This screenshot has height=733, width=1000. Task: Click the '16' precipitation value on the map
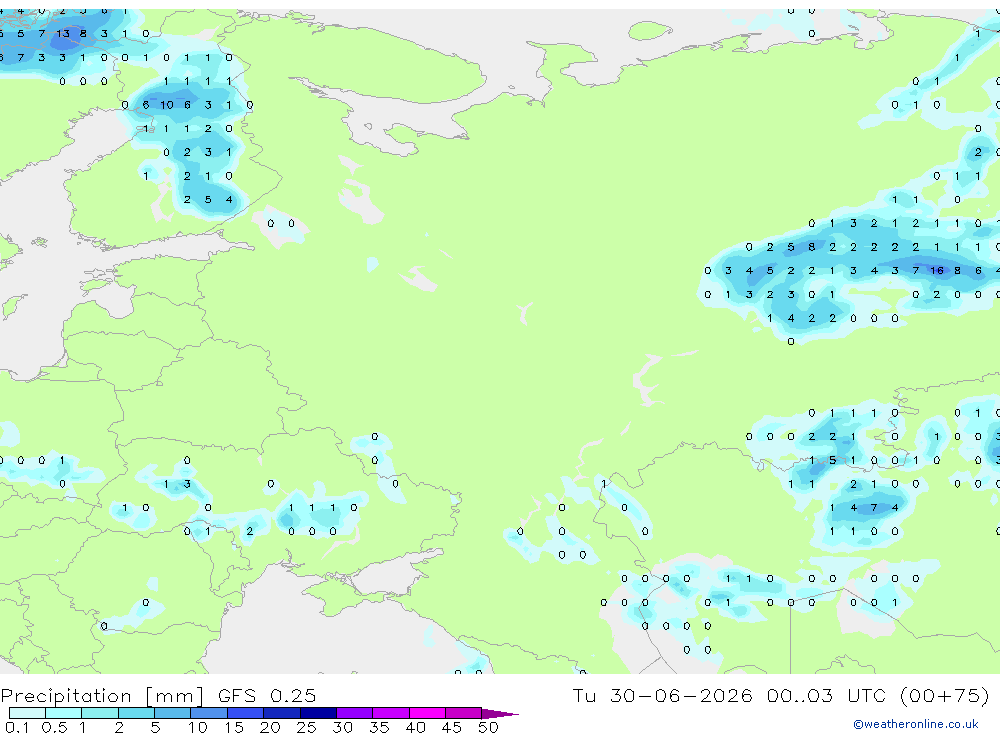936,270
